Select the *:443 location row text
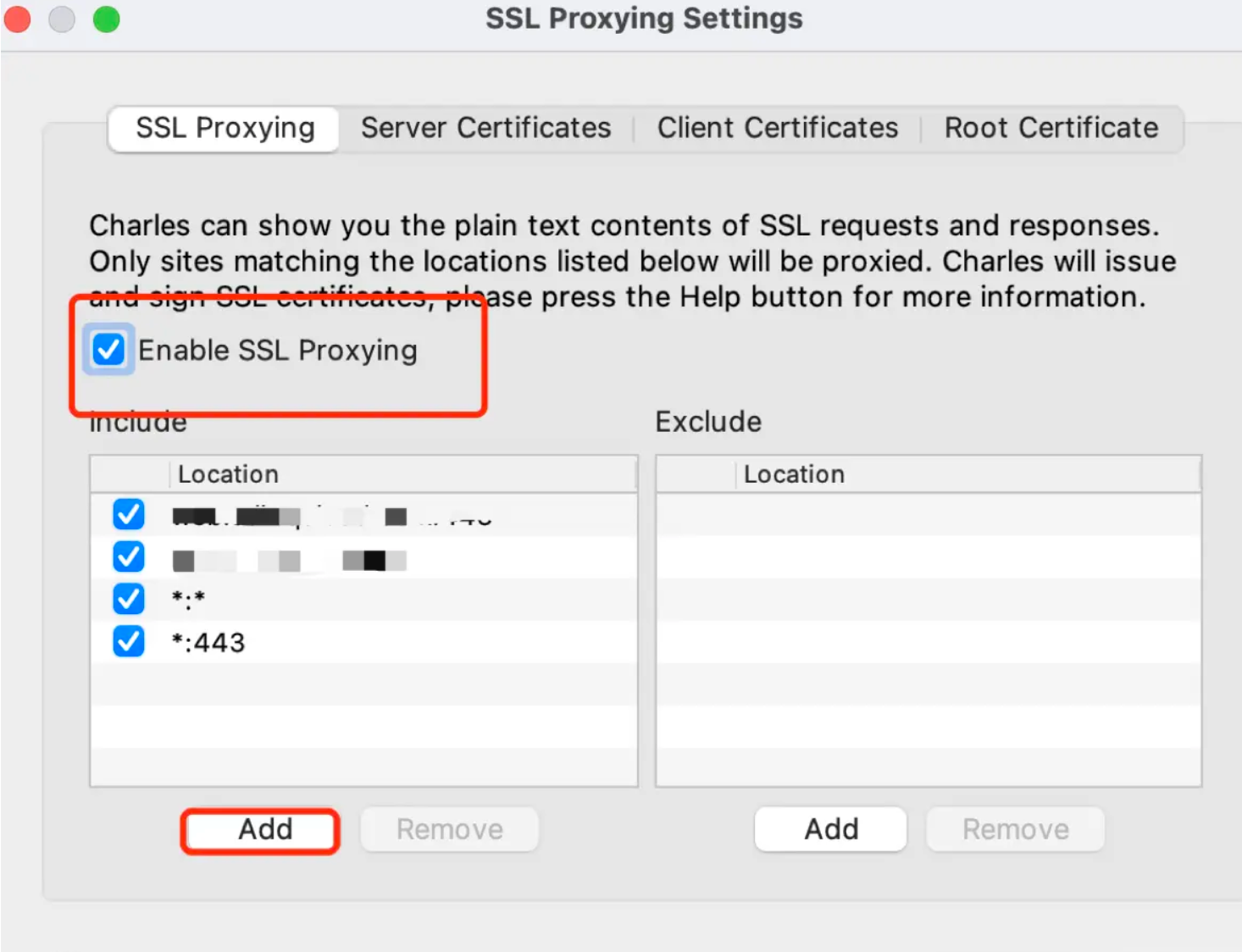The width and height of the screenshot is (1242, 952). tap(208, 643)
